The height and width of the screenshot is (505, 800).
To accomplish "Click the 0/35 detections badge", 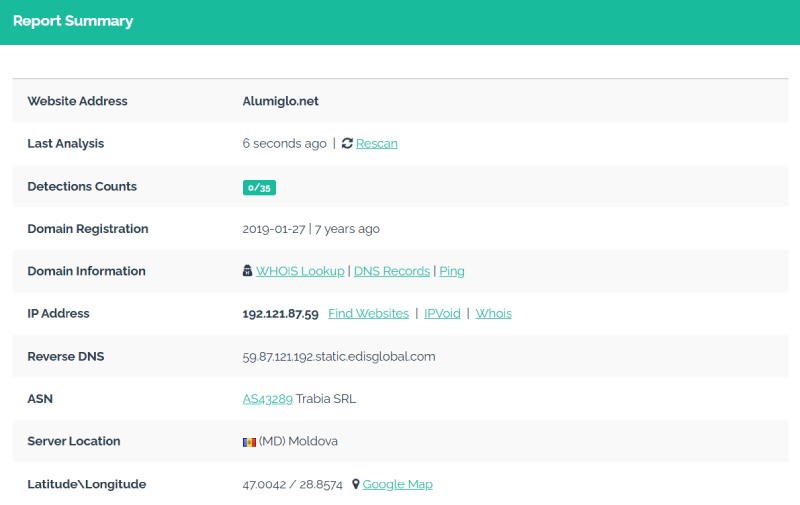I will (x=259, y=188).
